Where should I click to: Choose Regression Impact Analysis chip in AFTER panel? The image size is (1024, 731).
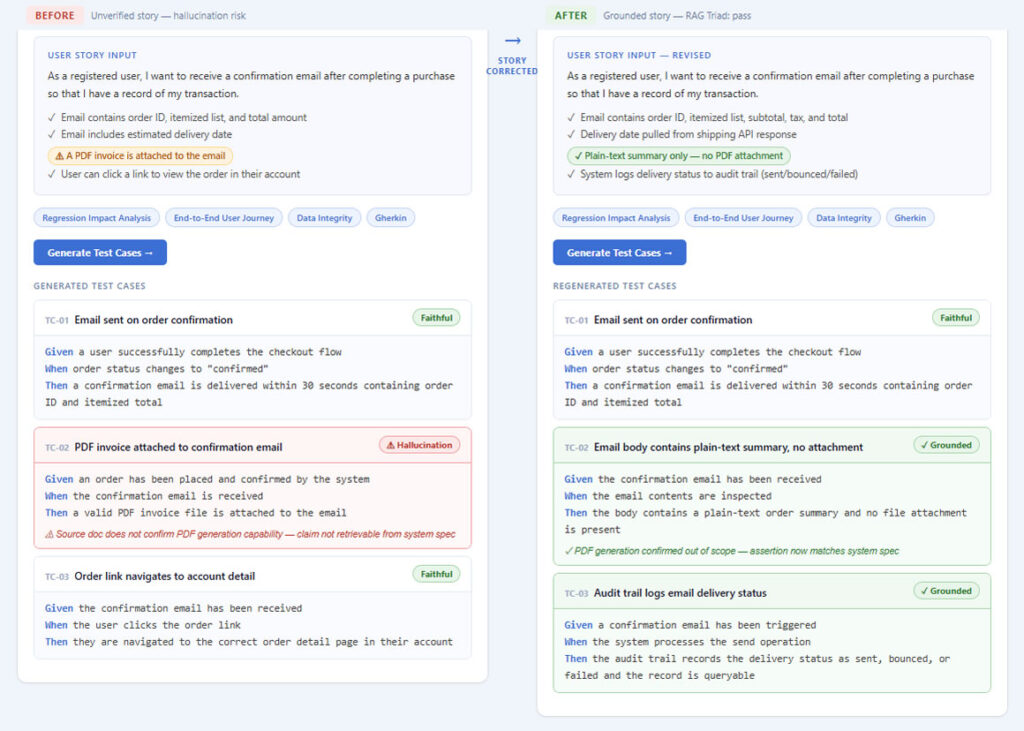[x=616, y=218]
